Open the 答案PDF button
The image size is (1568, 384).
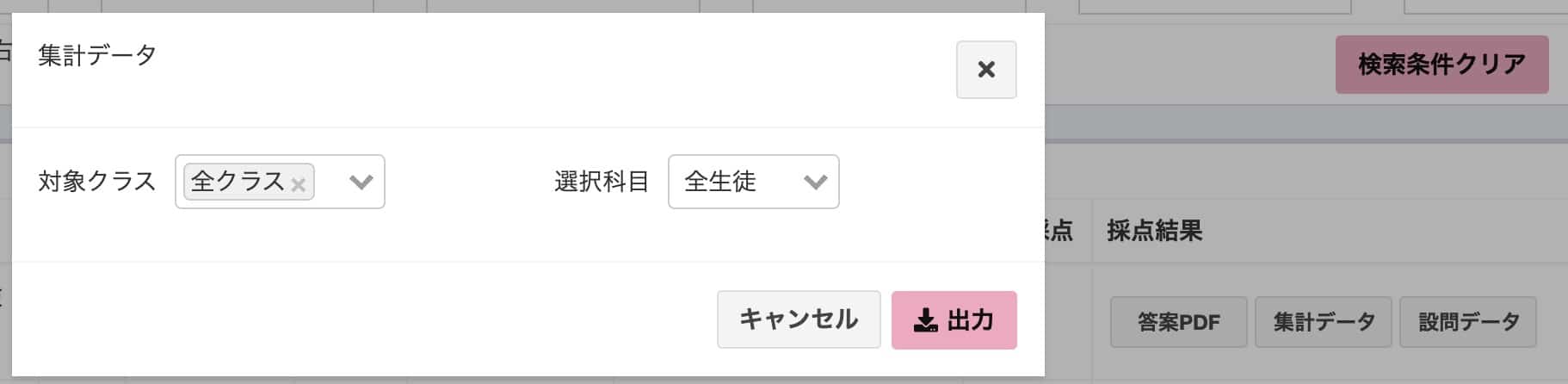1178,322
